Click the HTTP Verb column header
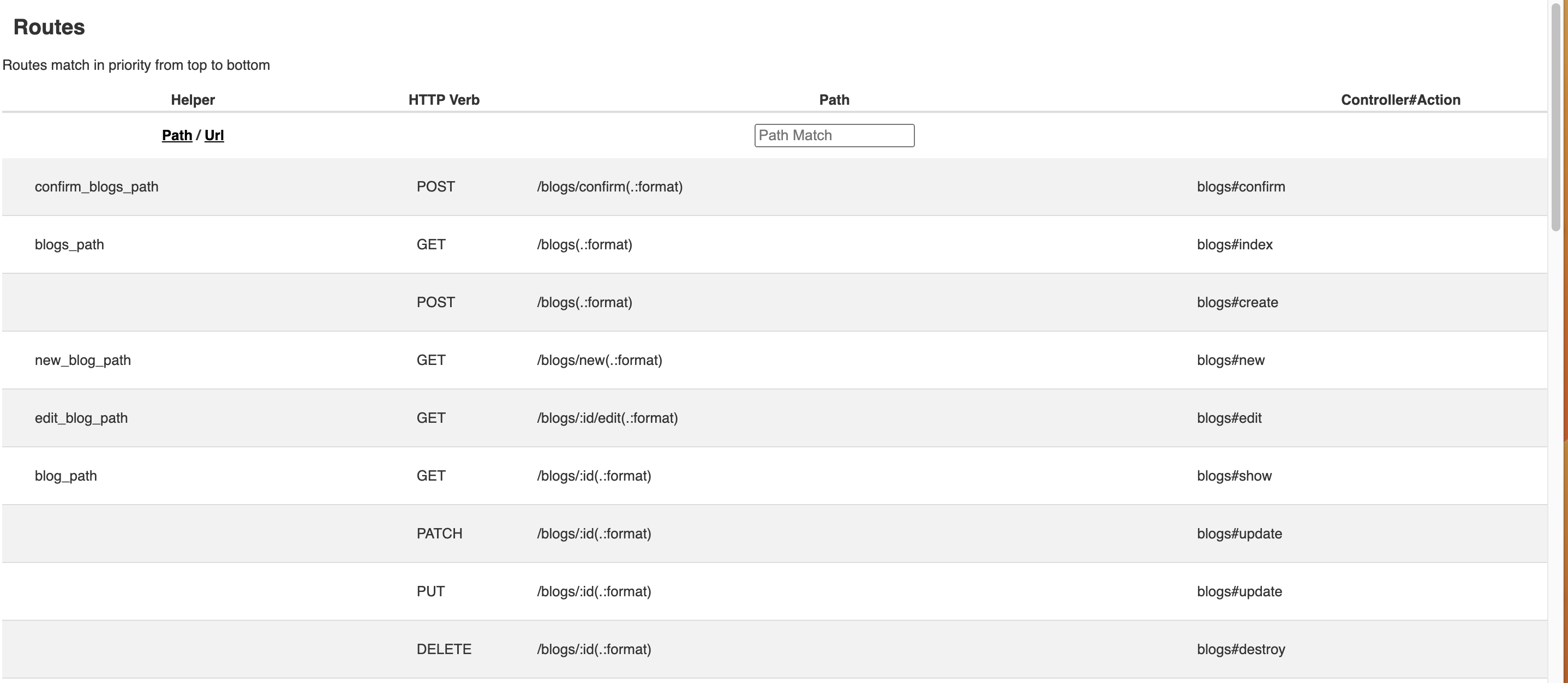The width and height of the screenshot is (1568, 683). 444,100
